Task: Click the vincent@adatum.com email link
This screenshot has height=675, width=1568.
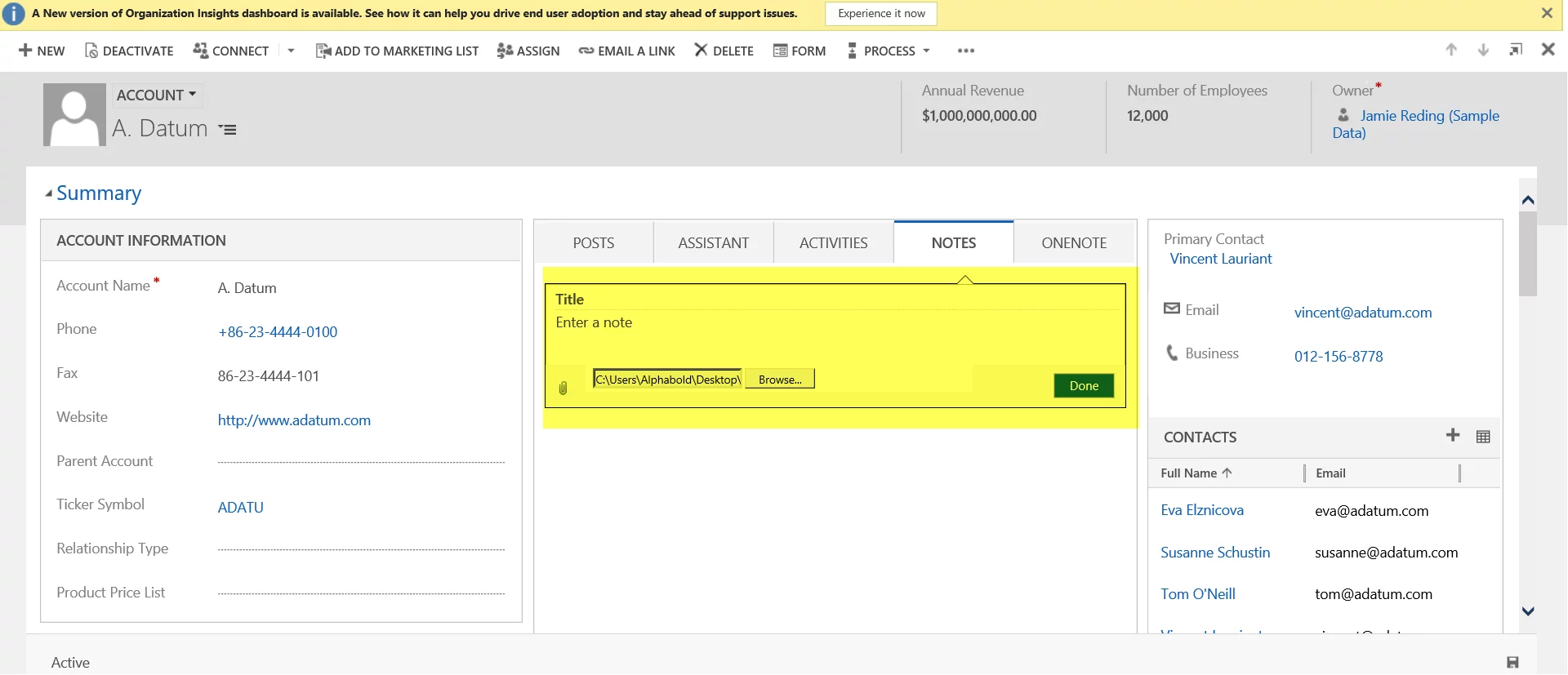Action: pos(1363,313)
